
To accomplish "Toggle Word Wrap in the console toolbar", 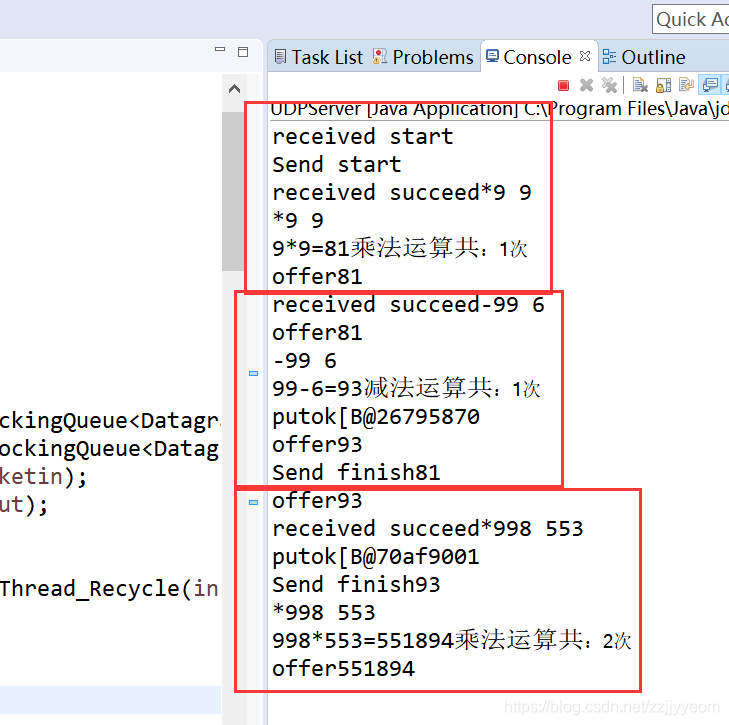I will click(x=686, y=85).
